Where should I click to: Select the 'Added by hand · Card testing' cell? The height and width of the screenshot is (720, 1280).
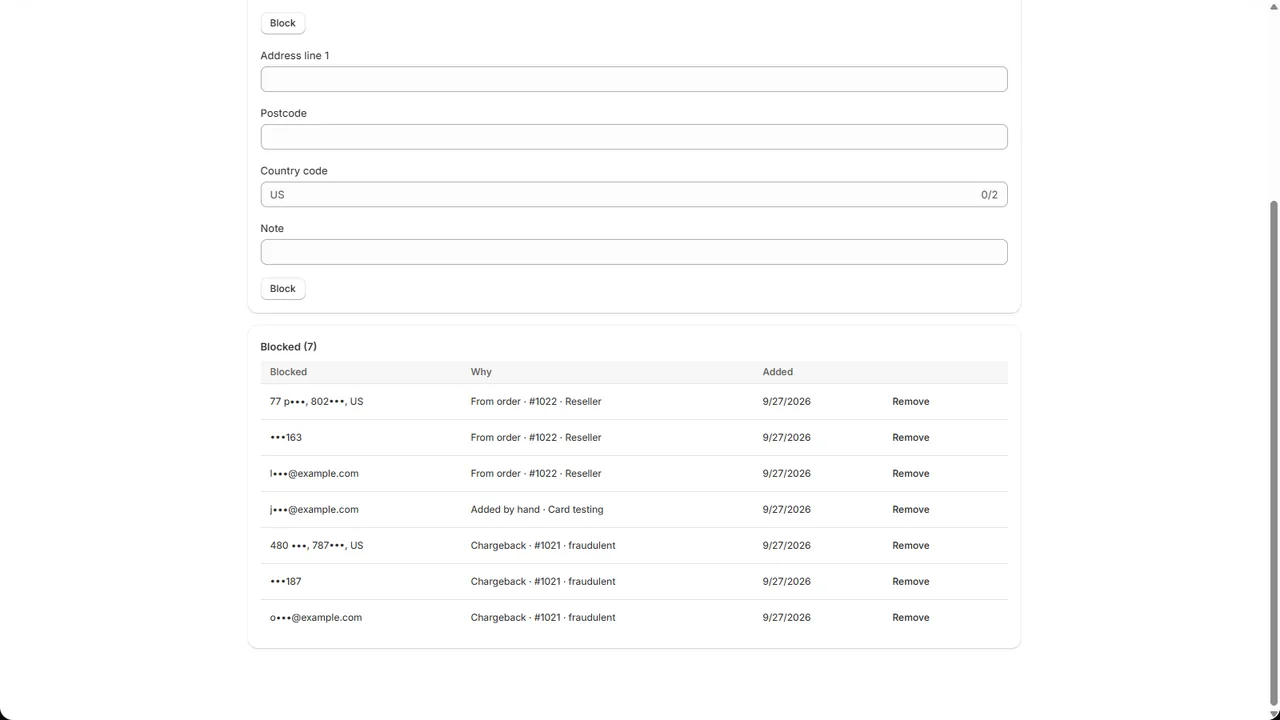[x=537, y=510]
